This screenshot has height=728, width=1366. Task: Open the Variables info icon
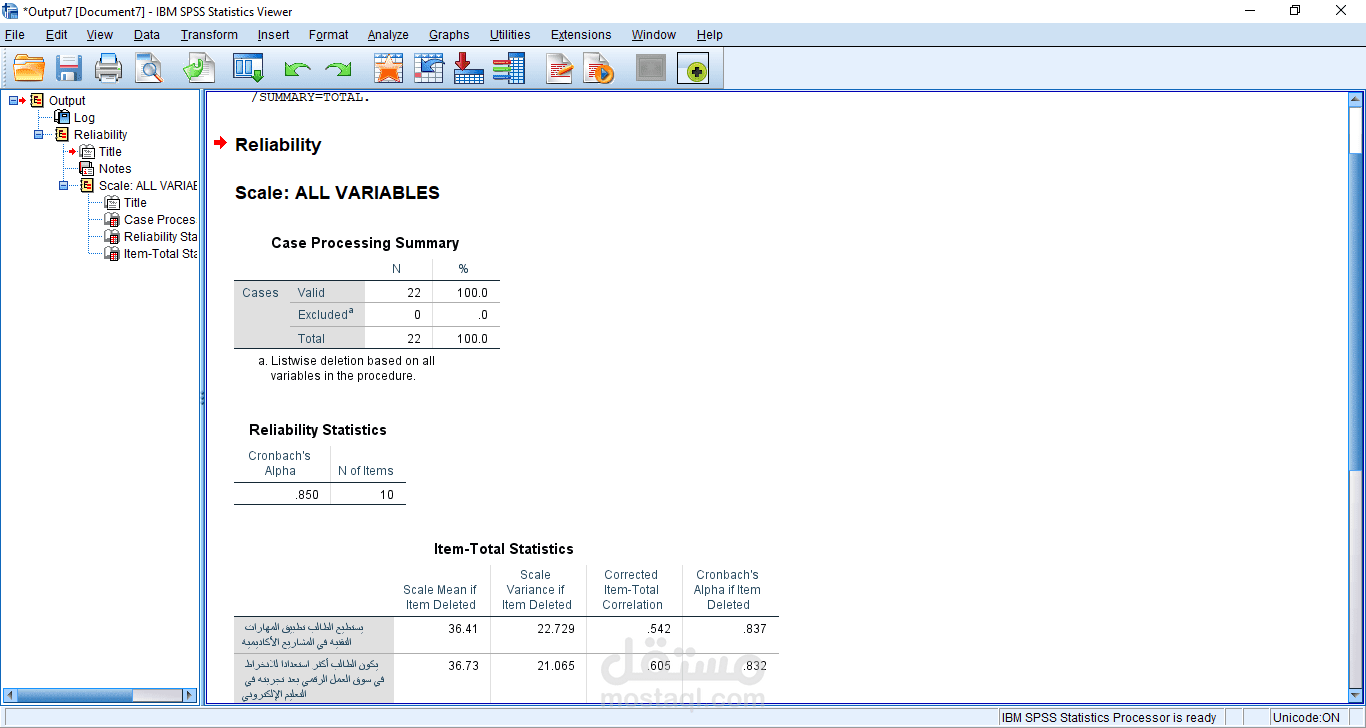508,69
